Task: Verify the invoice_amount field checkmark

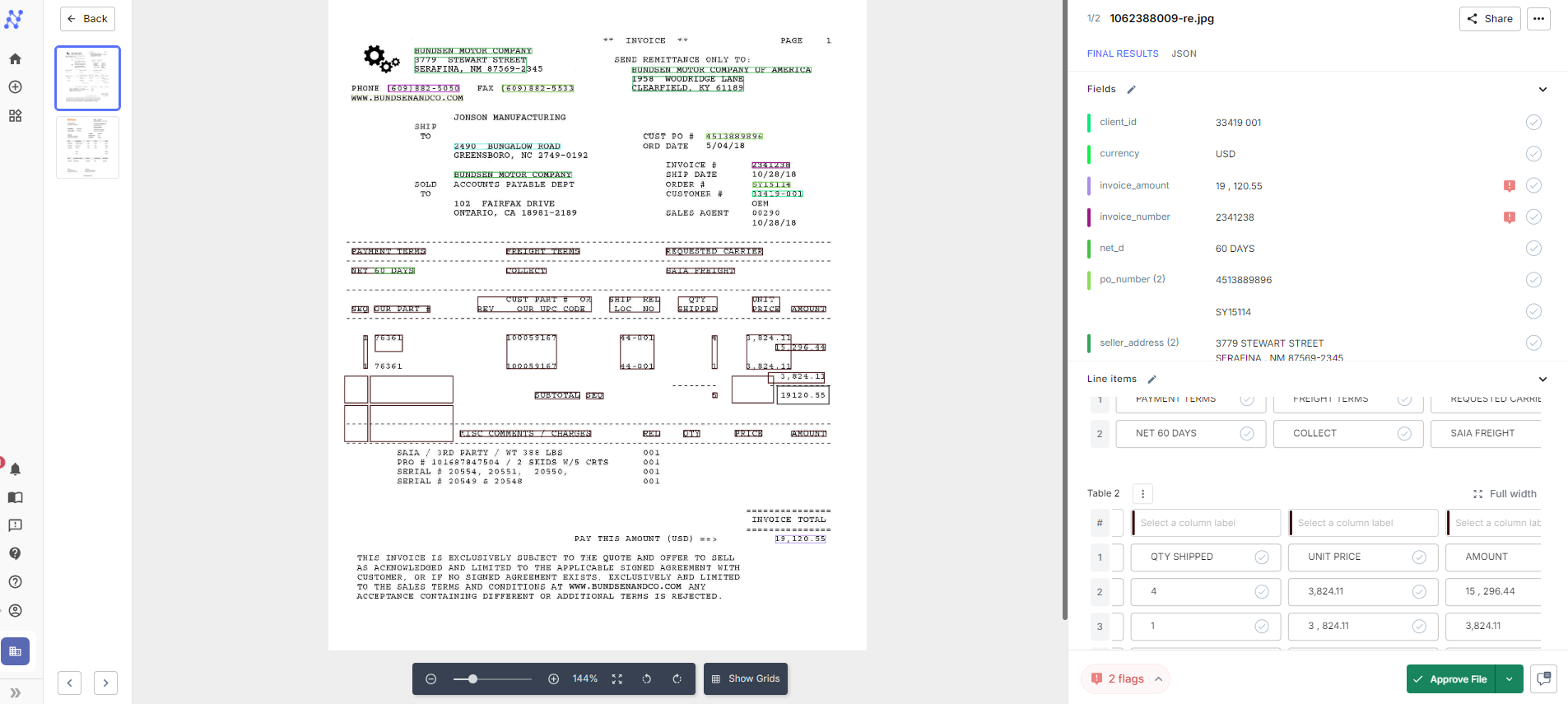Action: (1533, 185)
